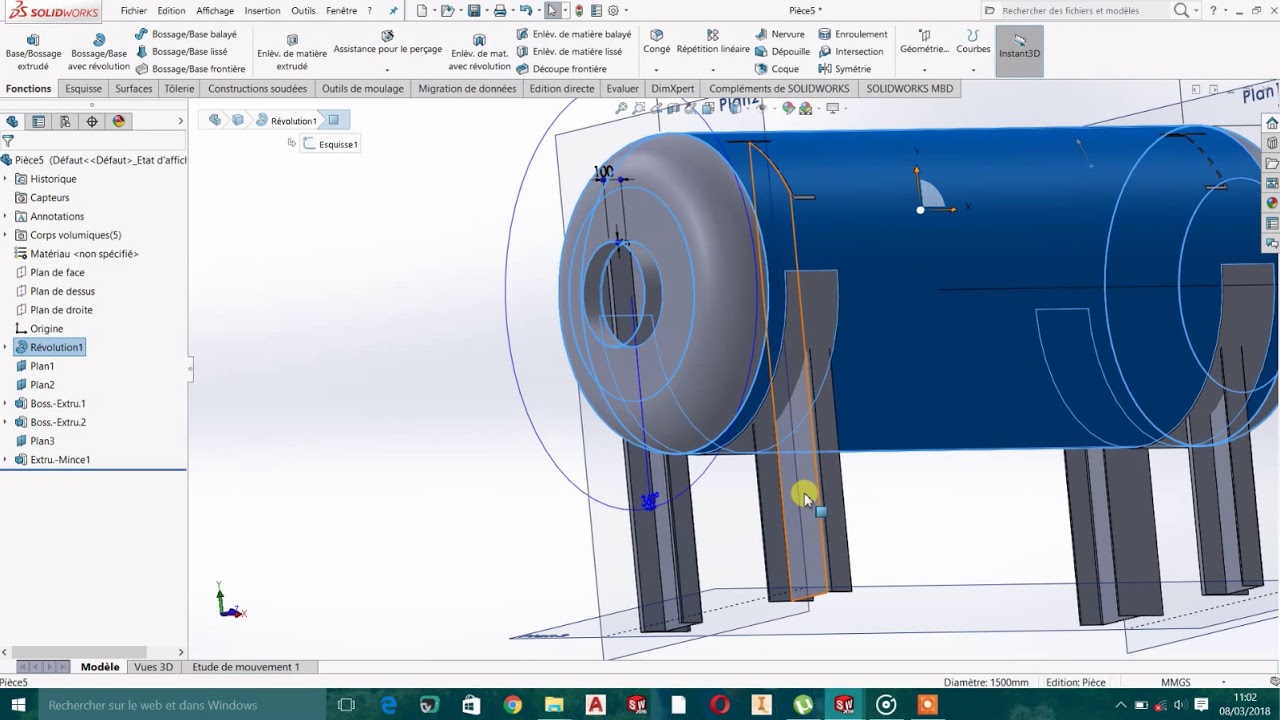Viewport: 1280px width, 720px height.
Task: Open the DimXpertManager tab icon
Action: pos(92,121)
